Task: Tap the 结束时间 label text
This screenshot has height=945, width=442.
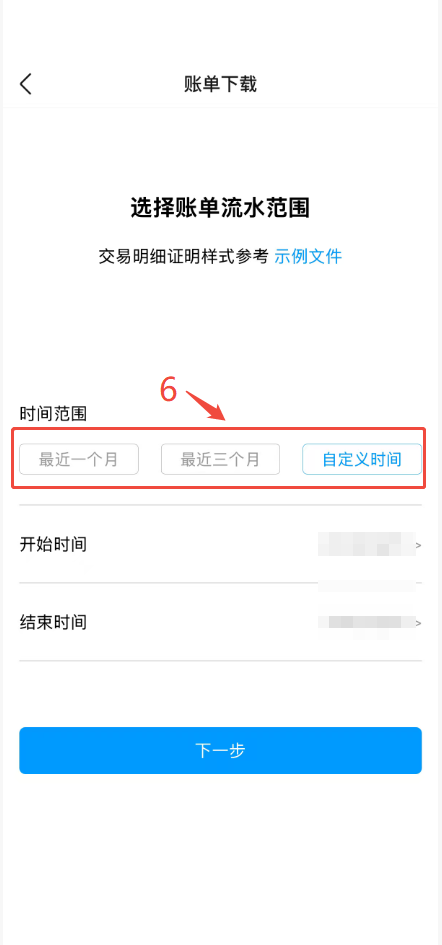Action: click(53, 622)
